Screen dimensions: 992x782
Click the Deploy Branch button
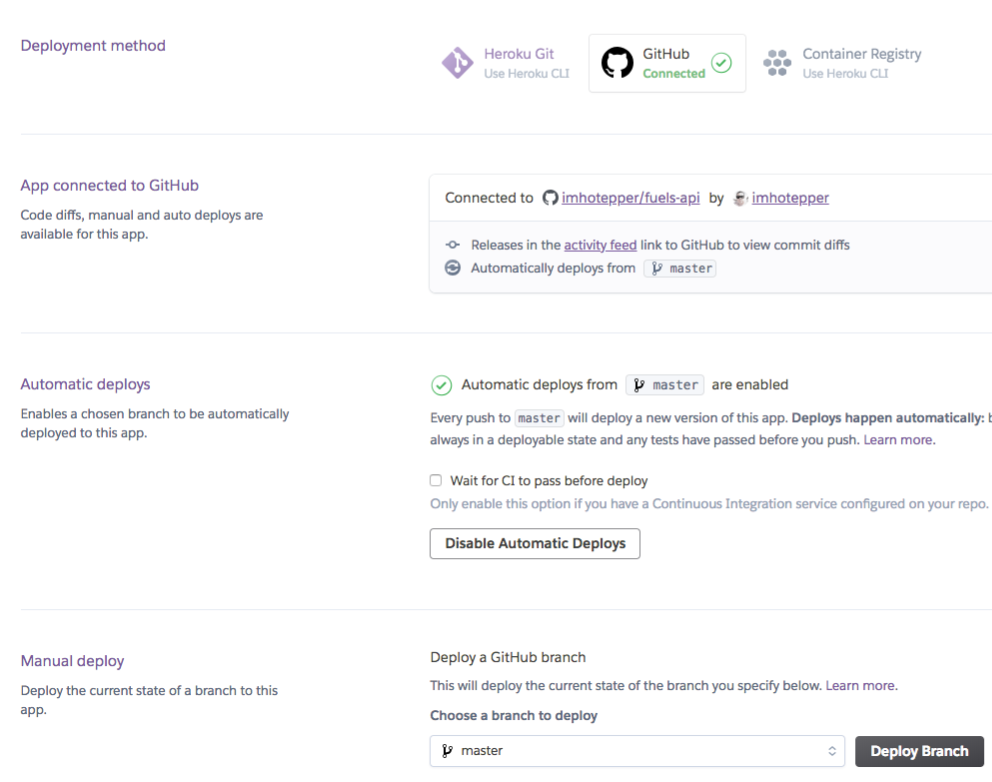(x=919, y=751)
